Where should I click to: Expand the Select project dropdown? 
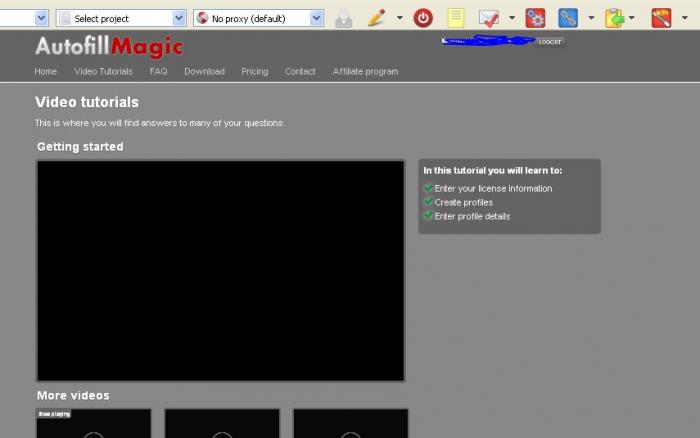179,18
